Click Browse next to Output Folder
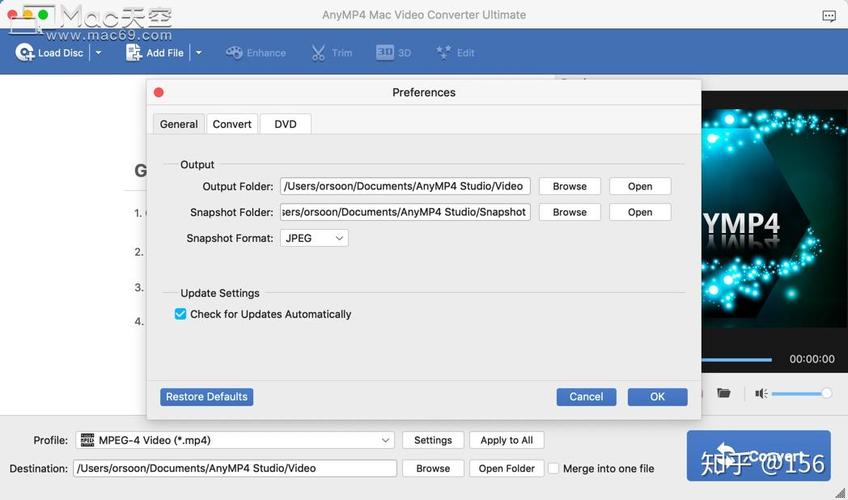The image size is (848, 500). 569,186
